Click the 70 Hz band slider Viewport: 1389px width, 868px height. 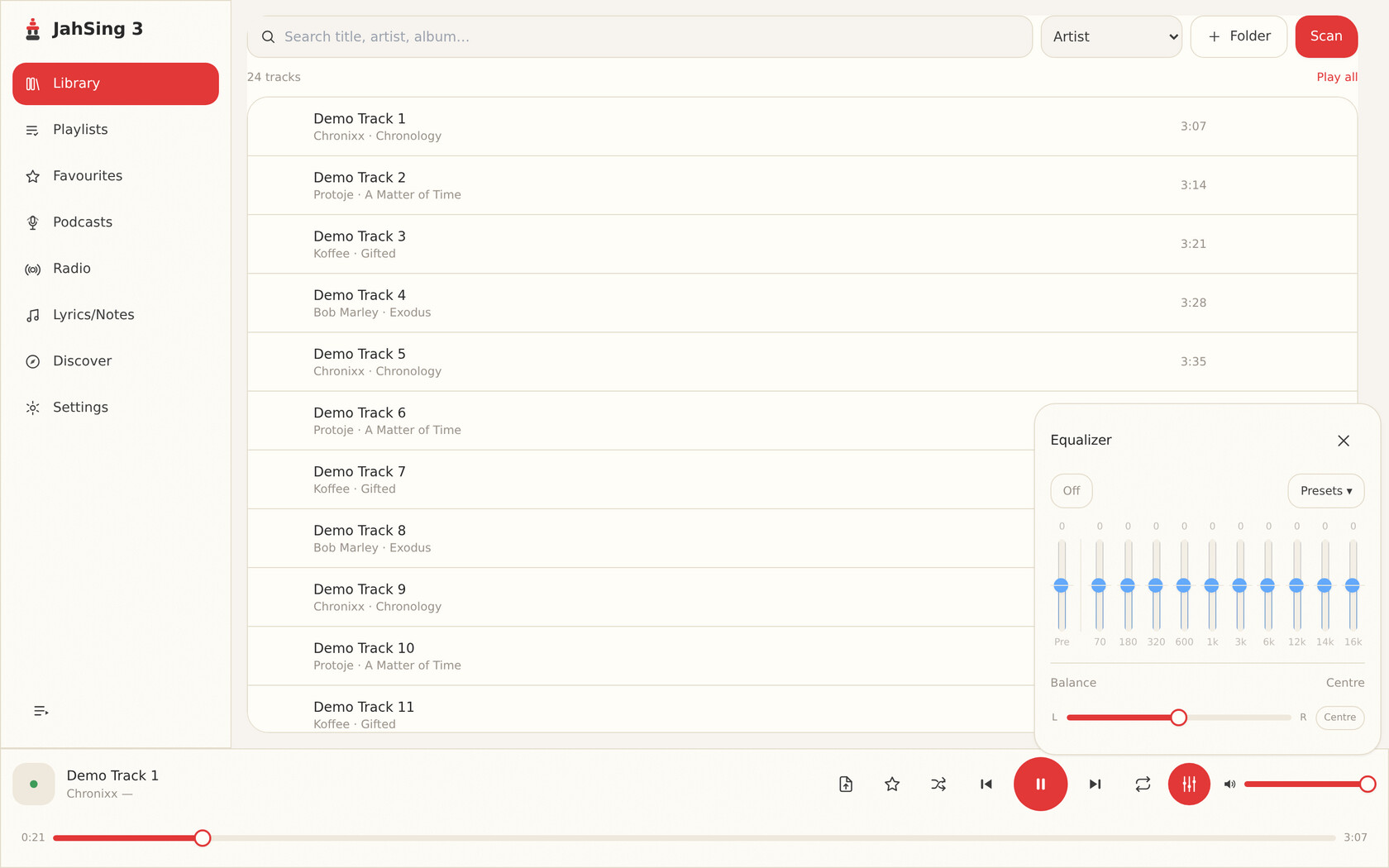(x=1099, y=585)
